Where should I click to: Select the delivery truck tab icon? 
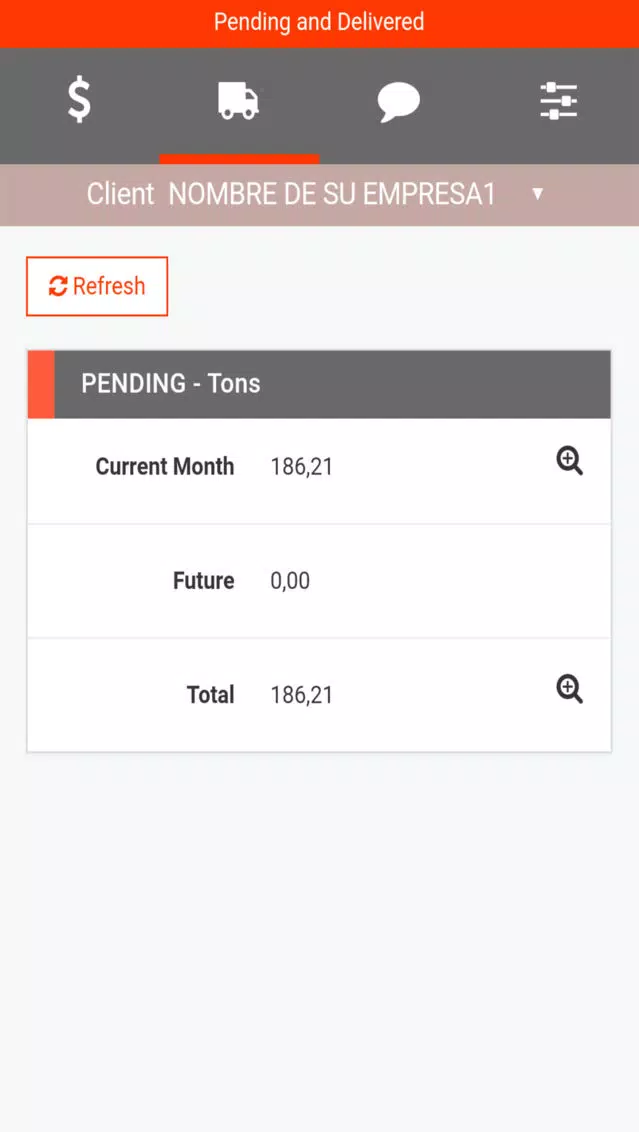(238, 100)
